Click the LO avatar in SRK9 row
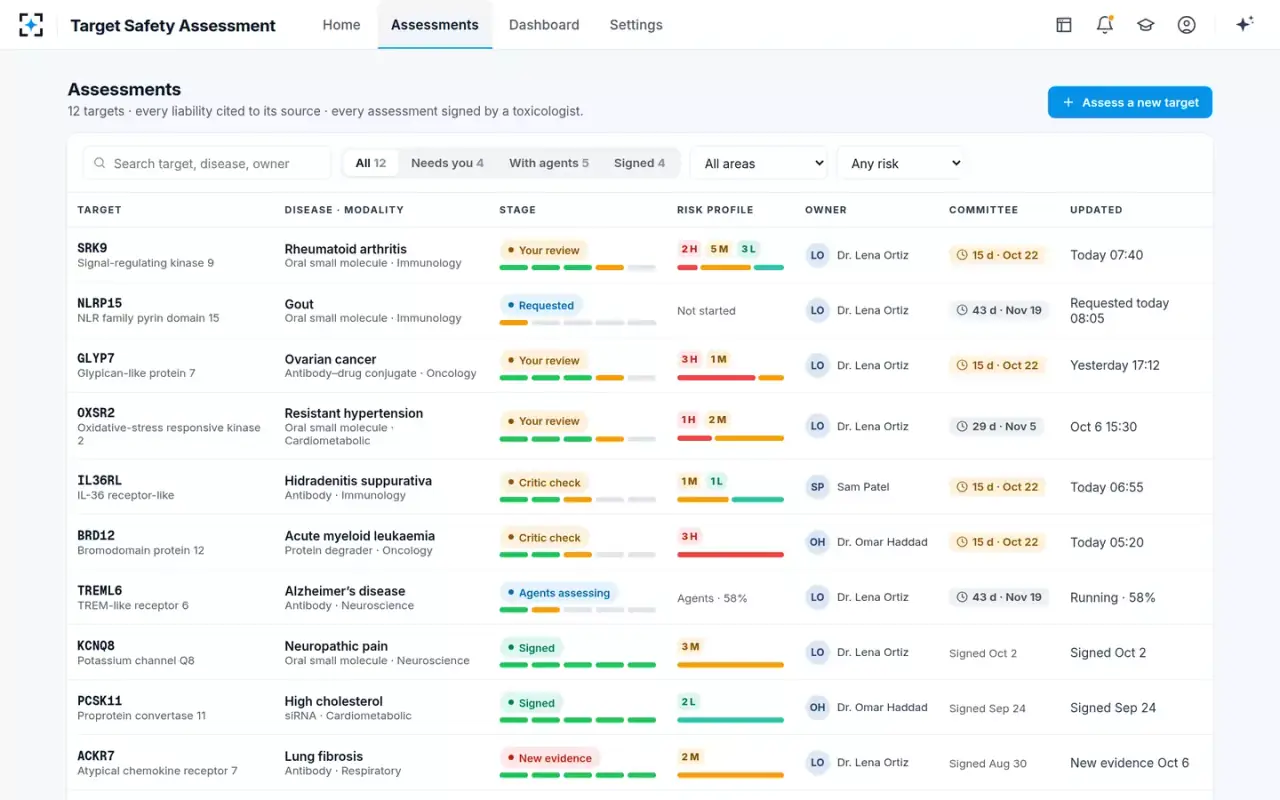This screenshot has height=800, width=1280. coord(817,255)
